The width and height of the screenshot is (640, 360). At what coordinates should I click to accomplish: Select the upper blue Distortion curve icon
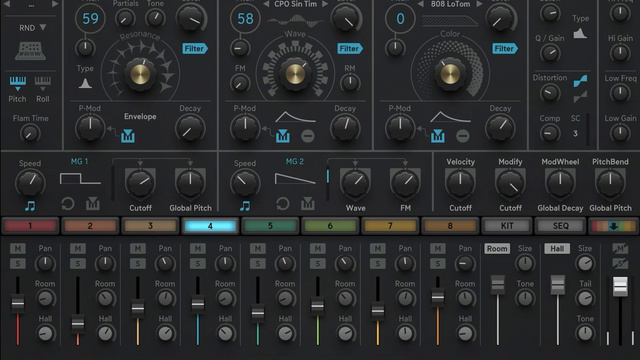coord(580,81)
